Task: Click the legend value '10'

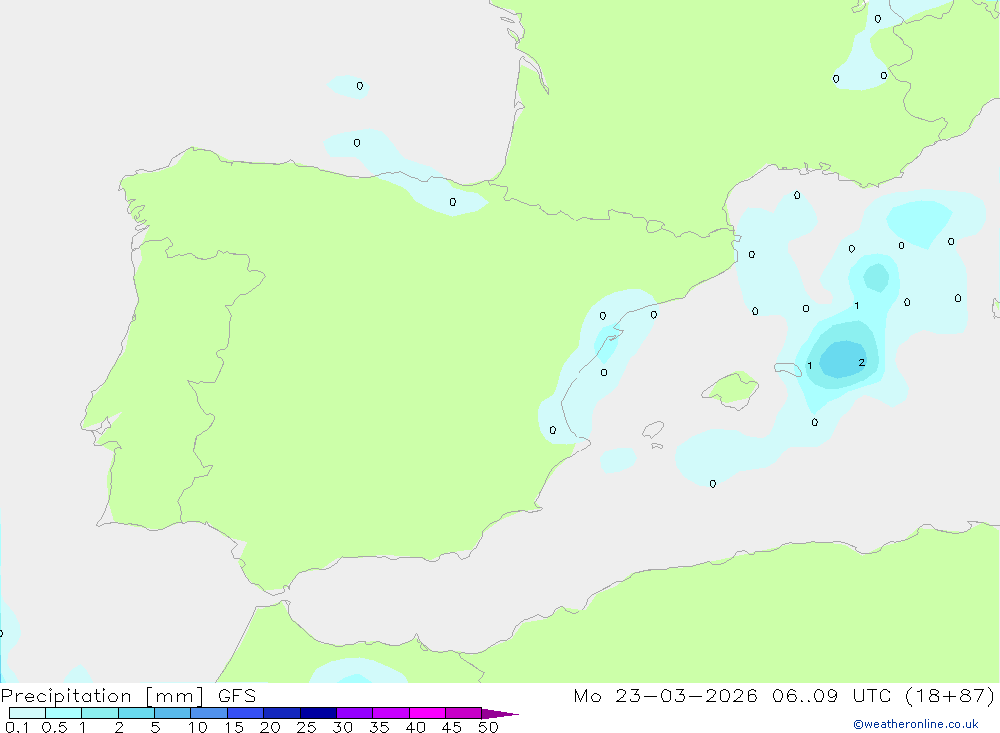Action: coord(198,727)
